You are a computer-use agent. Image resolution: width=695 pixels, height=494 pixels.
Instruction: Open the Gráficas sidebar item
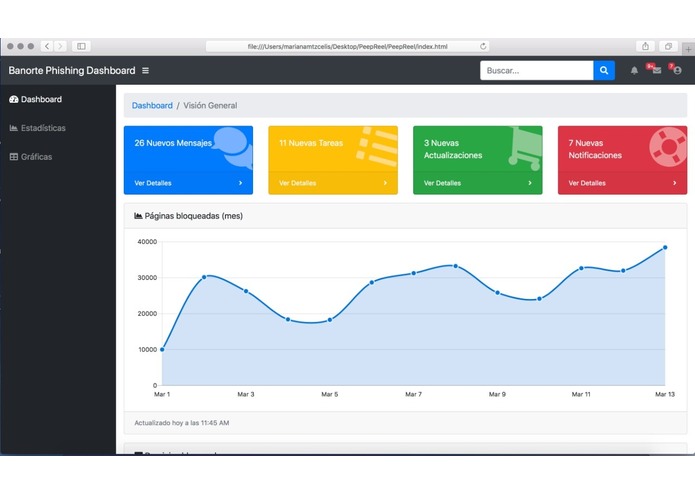coord(31,157)
